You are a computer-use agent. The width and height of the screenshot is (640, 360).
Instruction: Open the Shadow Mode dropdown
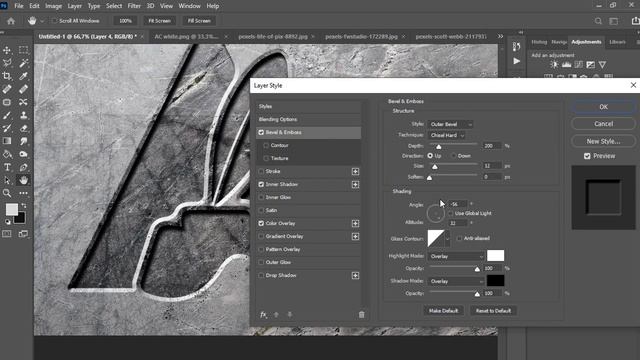456,281
